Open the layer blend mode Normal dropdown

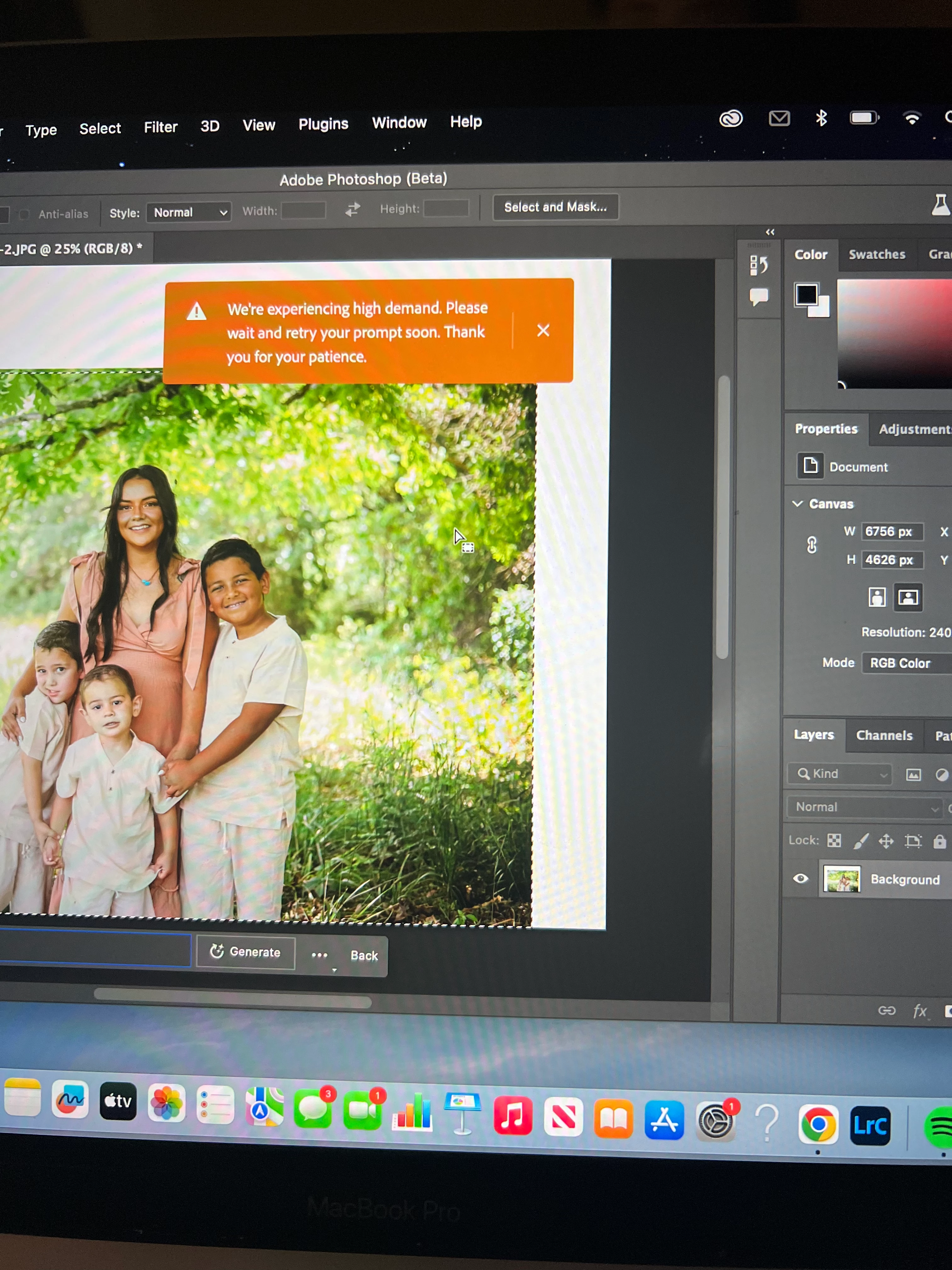click(x=865, y=807)
